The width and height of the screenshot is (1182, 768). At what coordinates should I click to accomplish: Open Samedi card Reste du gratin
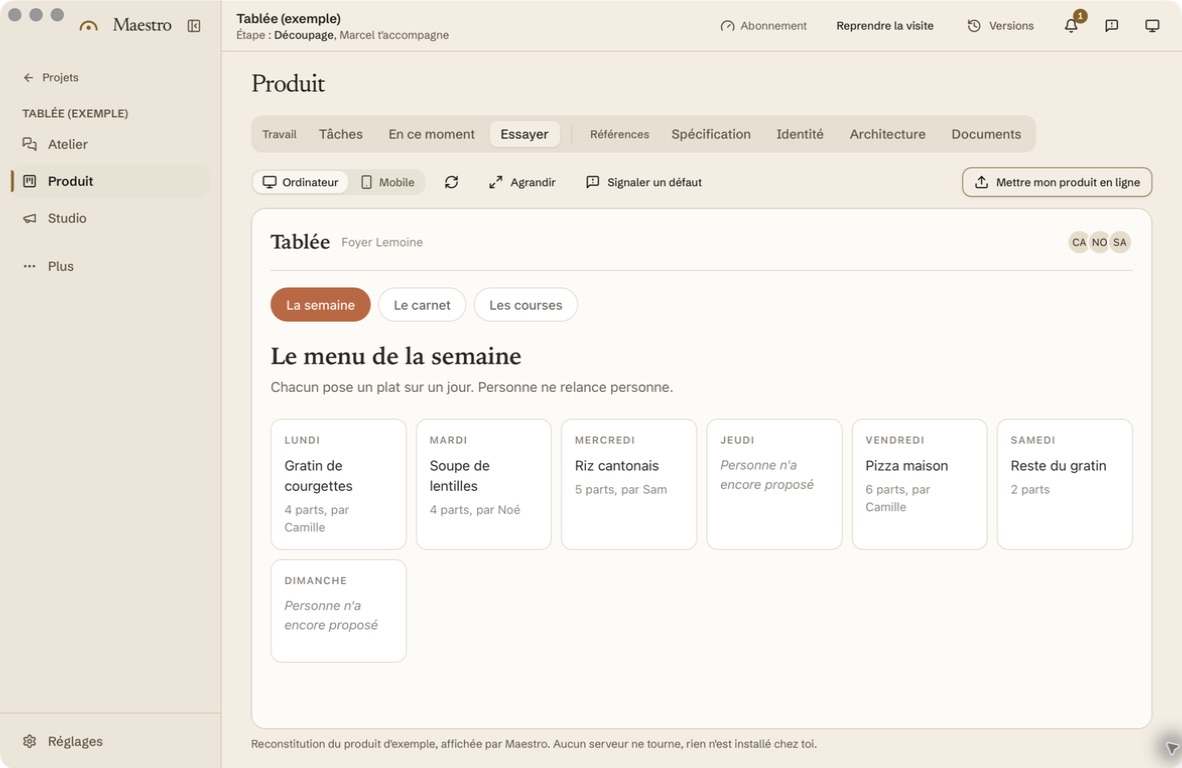pyautogui.click(x=1064, y=485)
